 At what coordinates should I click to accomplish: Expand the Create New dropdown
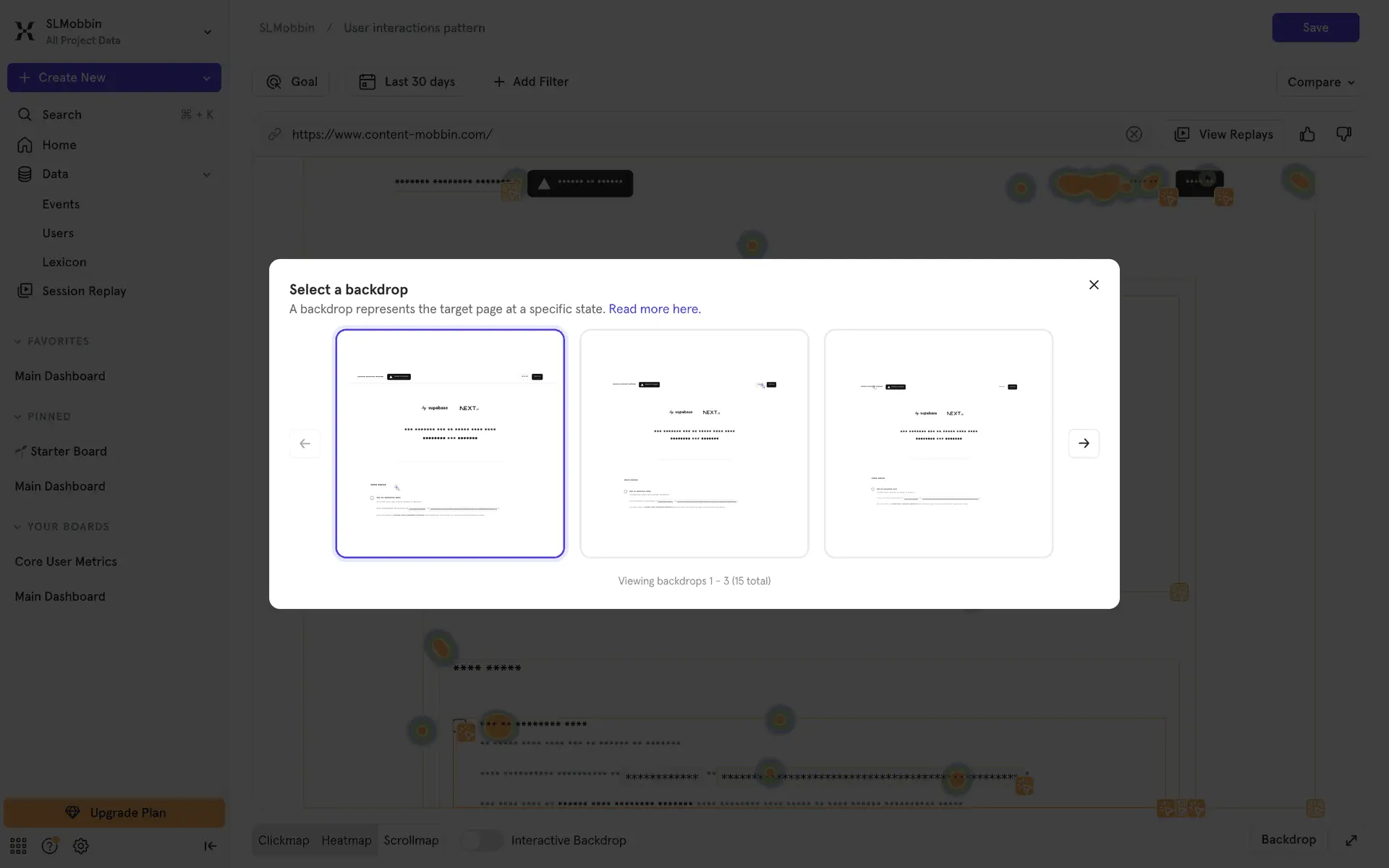click(x=206, y=78)
